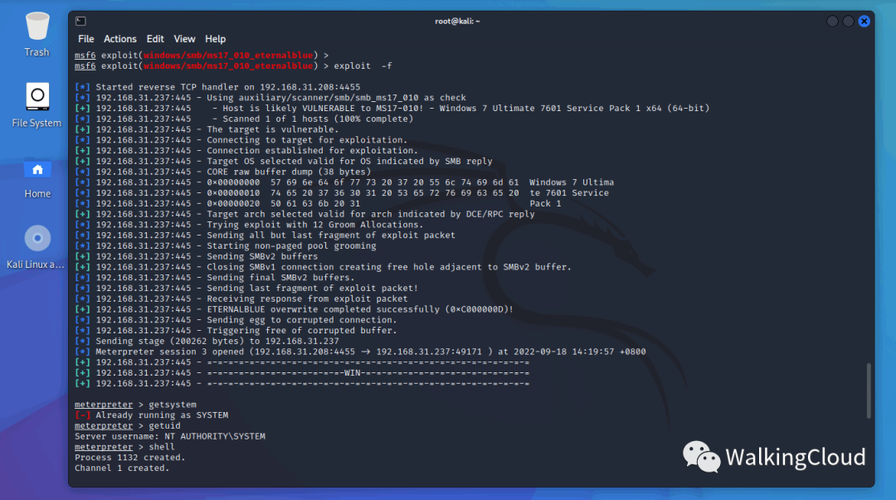Close the terminal window
Screen dimensions: 896x500
[x=864, y=21]
